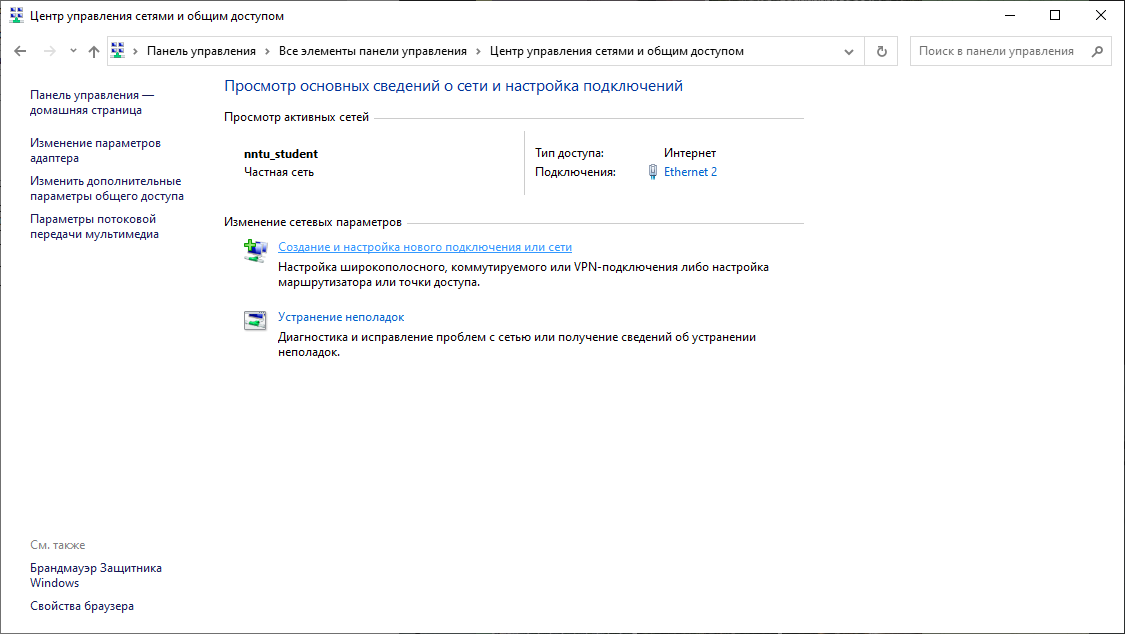The height and width of the screenshot is (635, 1125).
Task: Open 'Параметры потоковой передачи мультимедиа' link
Action: (94, 227)
